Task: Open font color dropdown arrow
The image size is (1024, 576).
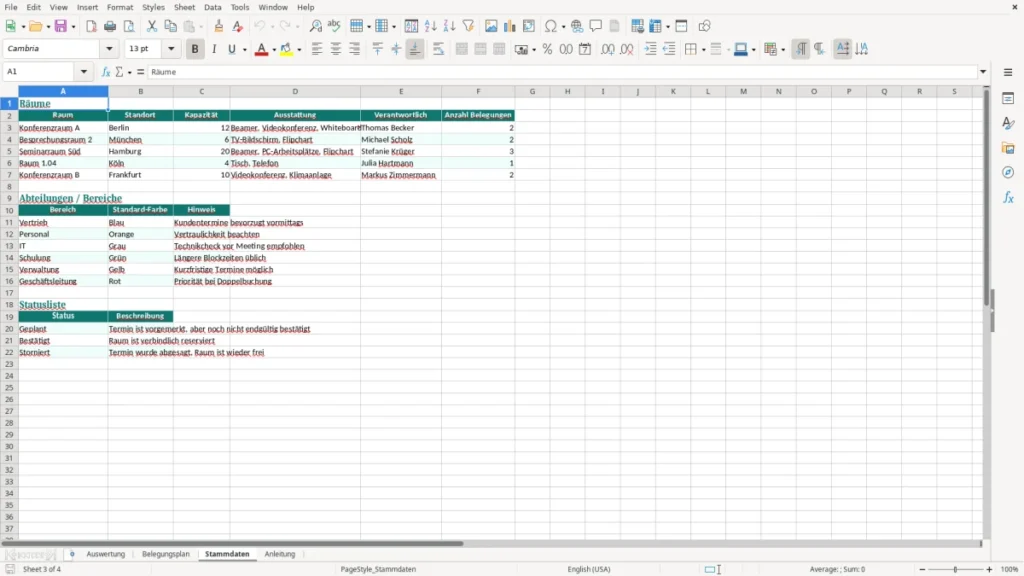Action: (x=274, y=49)
